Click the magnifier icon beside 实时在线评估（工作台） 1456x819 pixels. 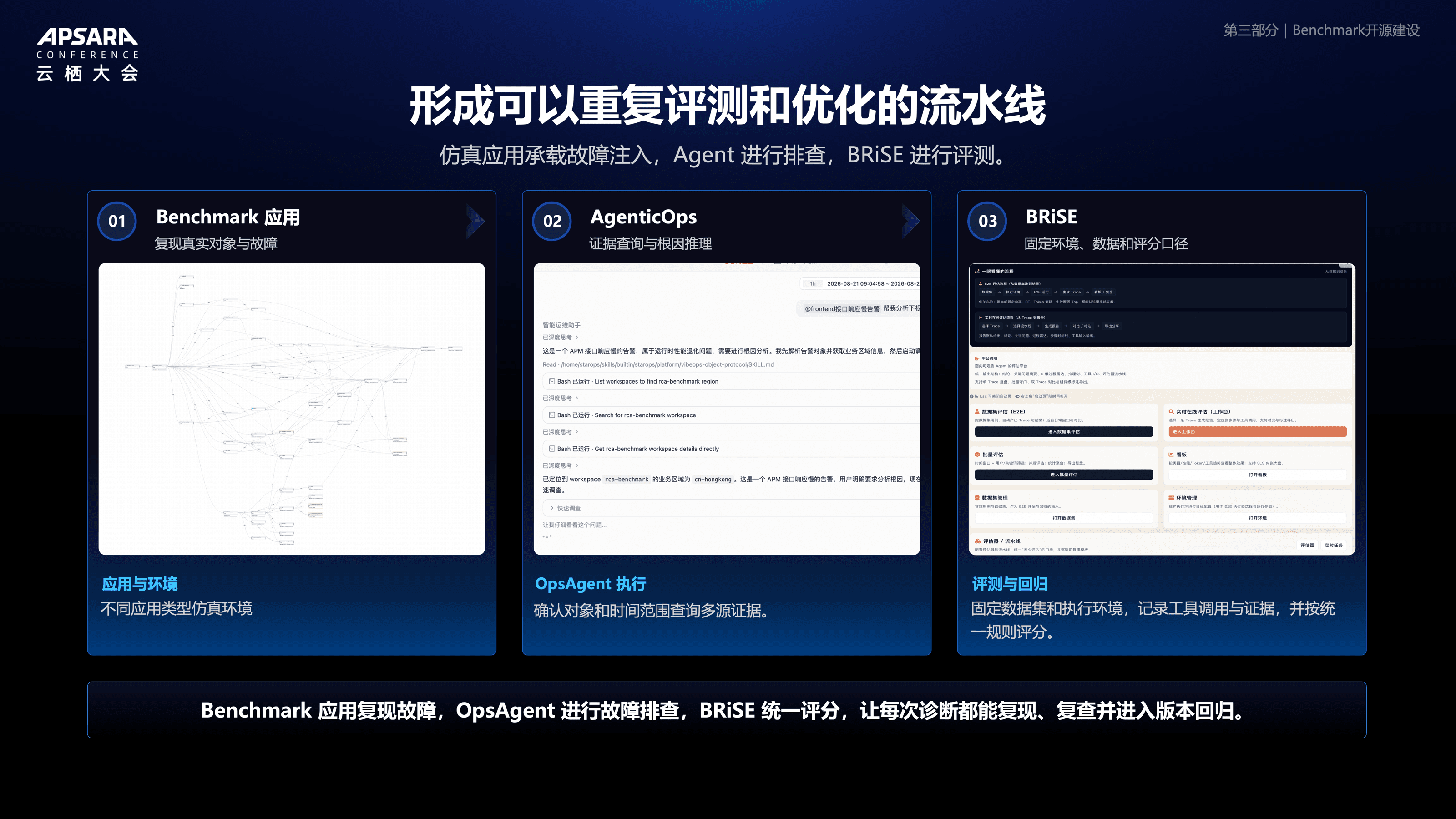pyautogui.click(x=1171, y=411)
